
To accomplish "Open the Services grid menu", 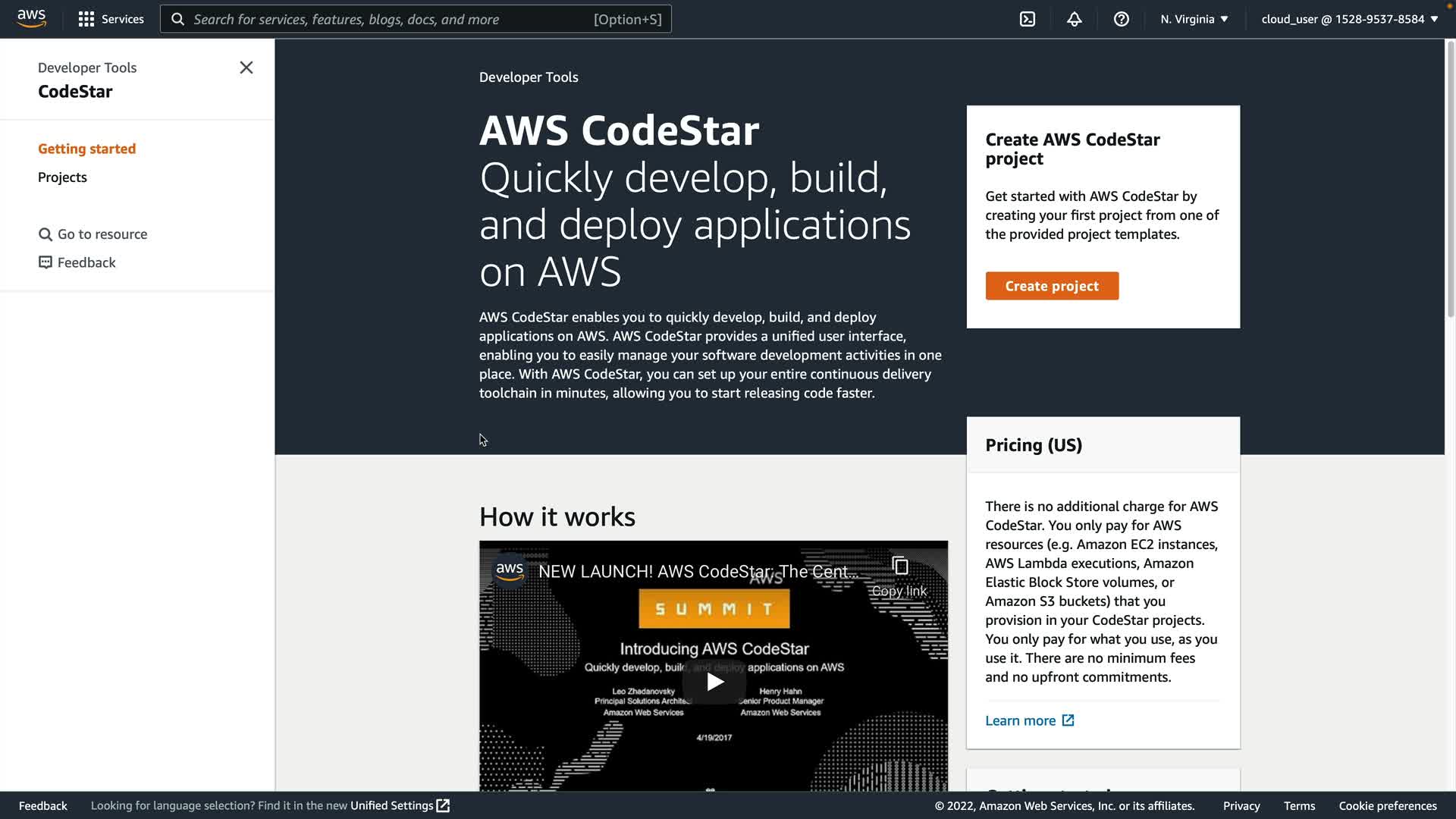I will coord(111,19).
